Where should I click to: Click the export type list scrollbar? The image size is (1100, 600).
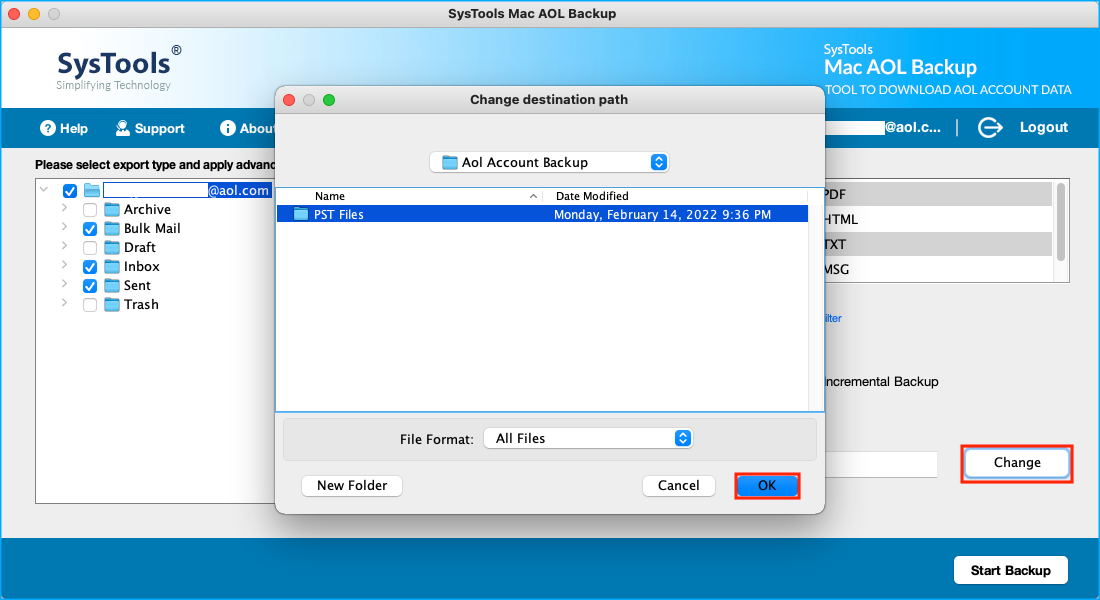(1061, 221)
